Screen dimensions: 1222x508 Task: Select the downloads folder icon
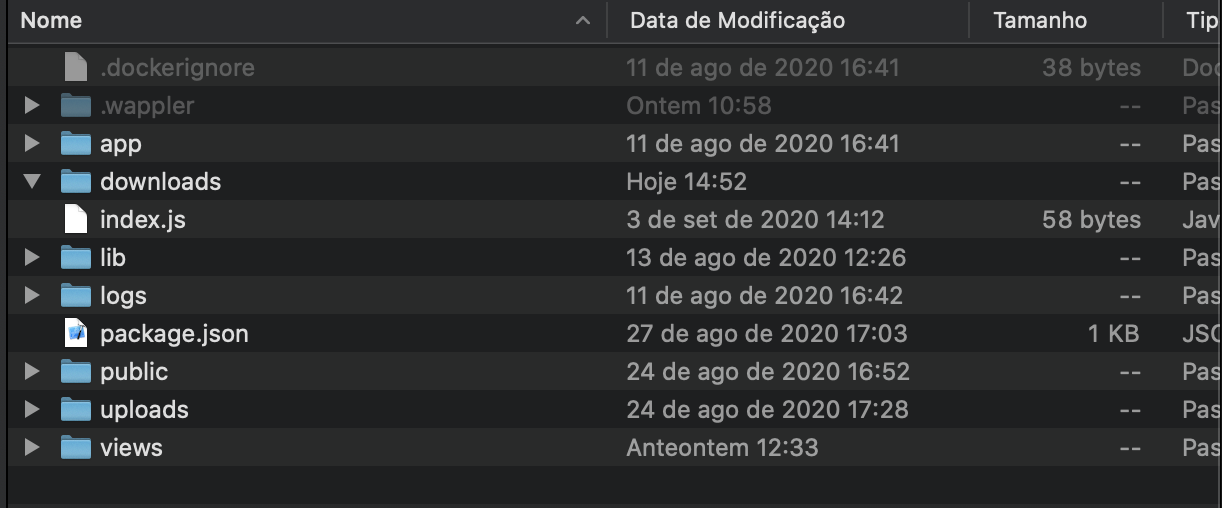pyautogui.click(x=76, y=181)
